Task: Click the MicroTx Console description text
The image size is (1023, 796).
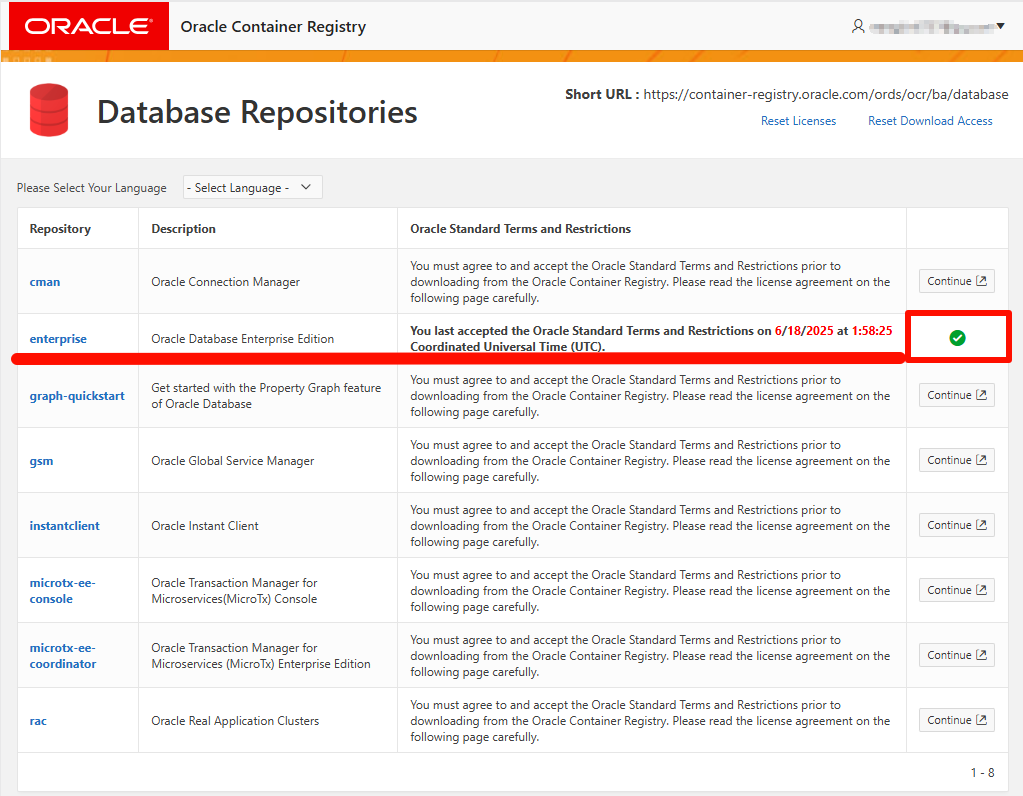Action: (234, 590)
